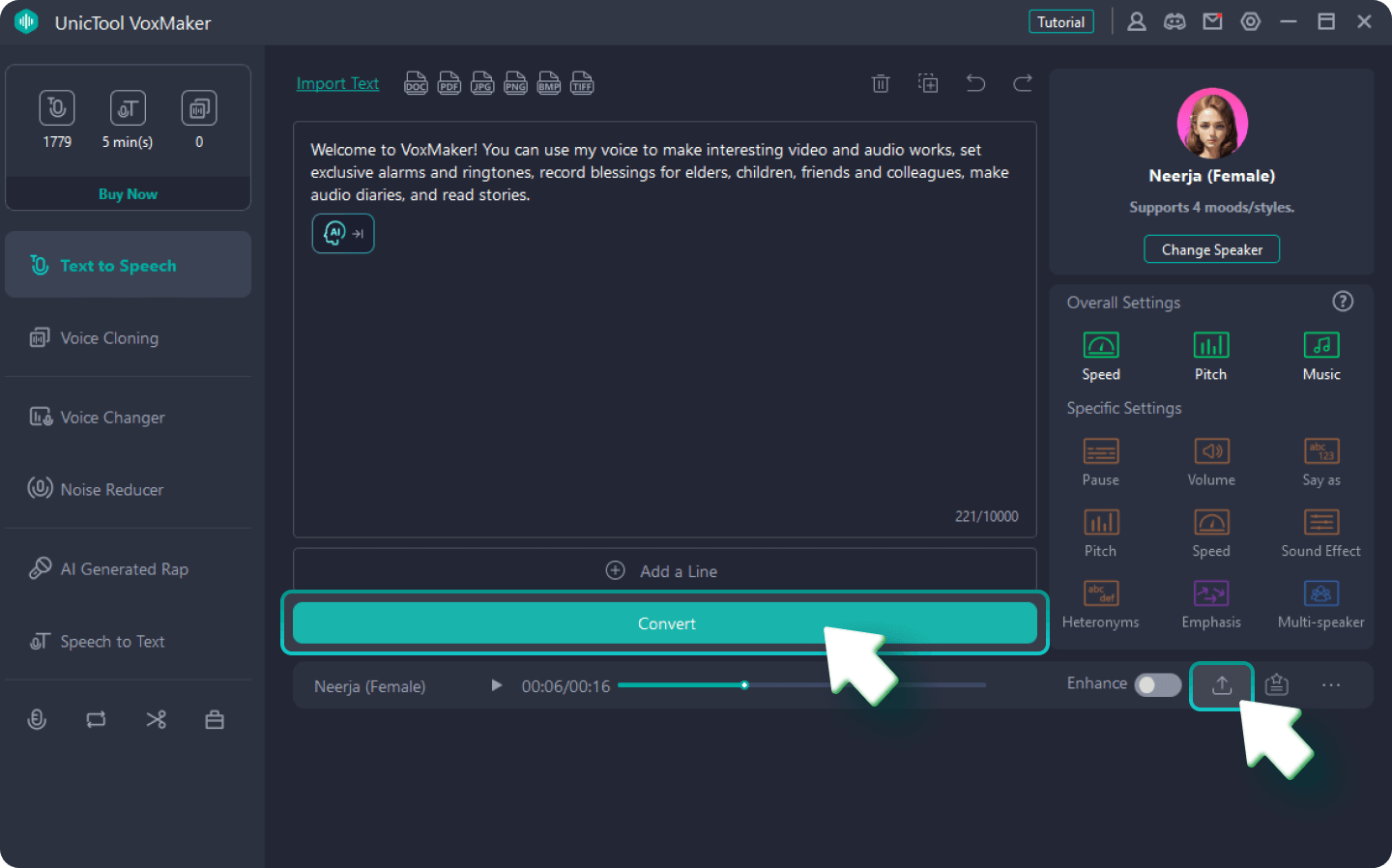The width and height of the screenshot is (1392, 868).
Task: Open the settings gear icon in title bar
Action: (x=1251, y=21)
